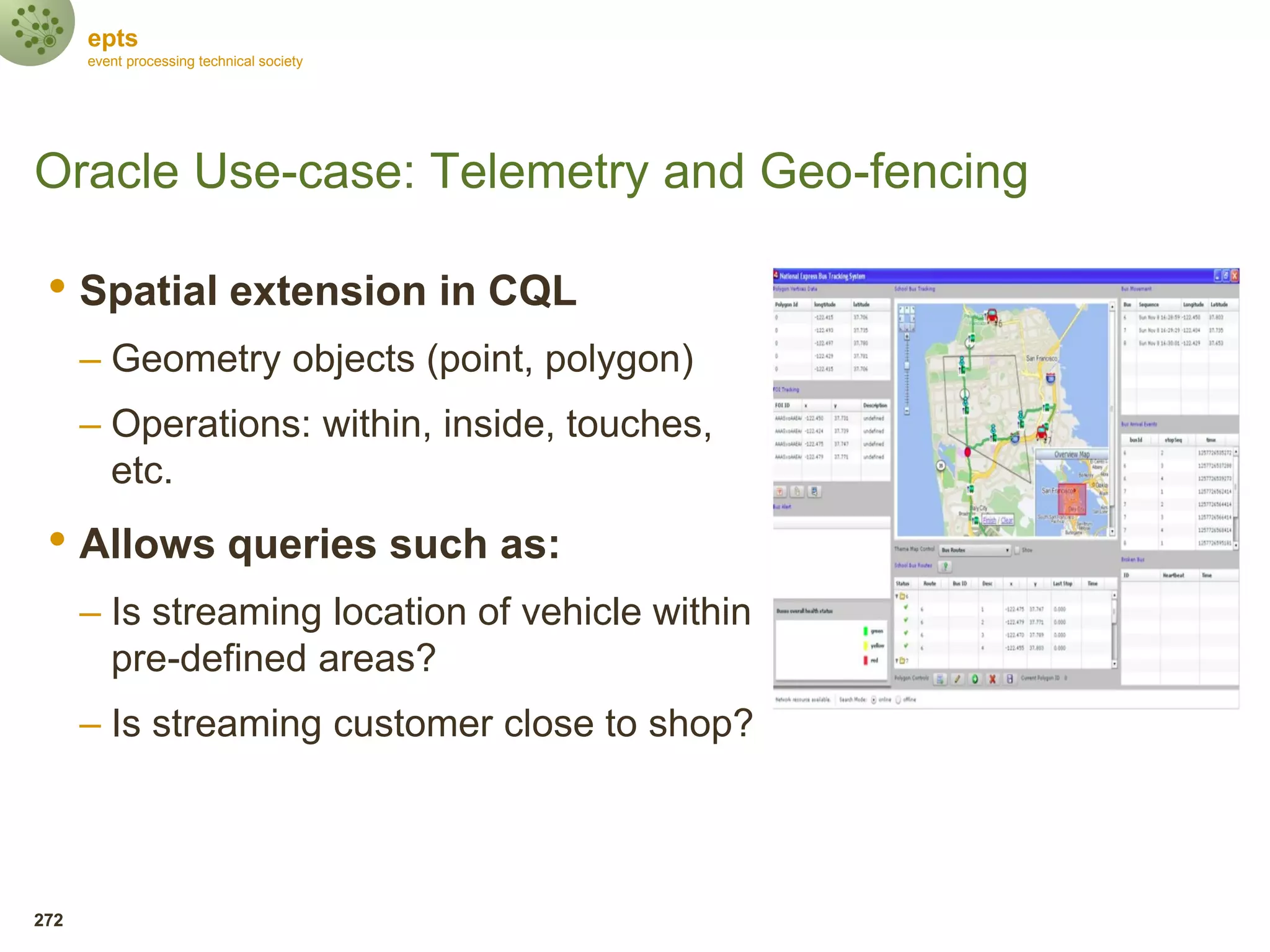Click the Last Stop column header
This screenshot has height=952, width=1270.
point(1062,584)
